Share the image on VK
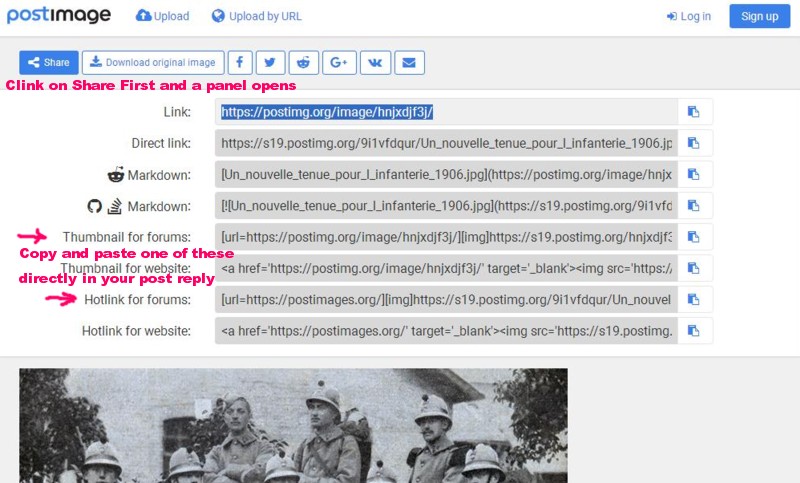This screenshot has width=800, height=483. (376, 63)
